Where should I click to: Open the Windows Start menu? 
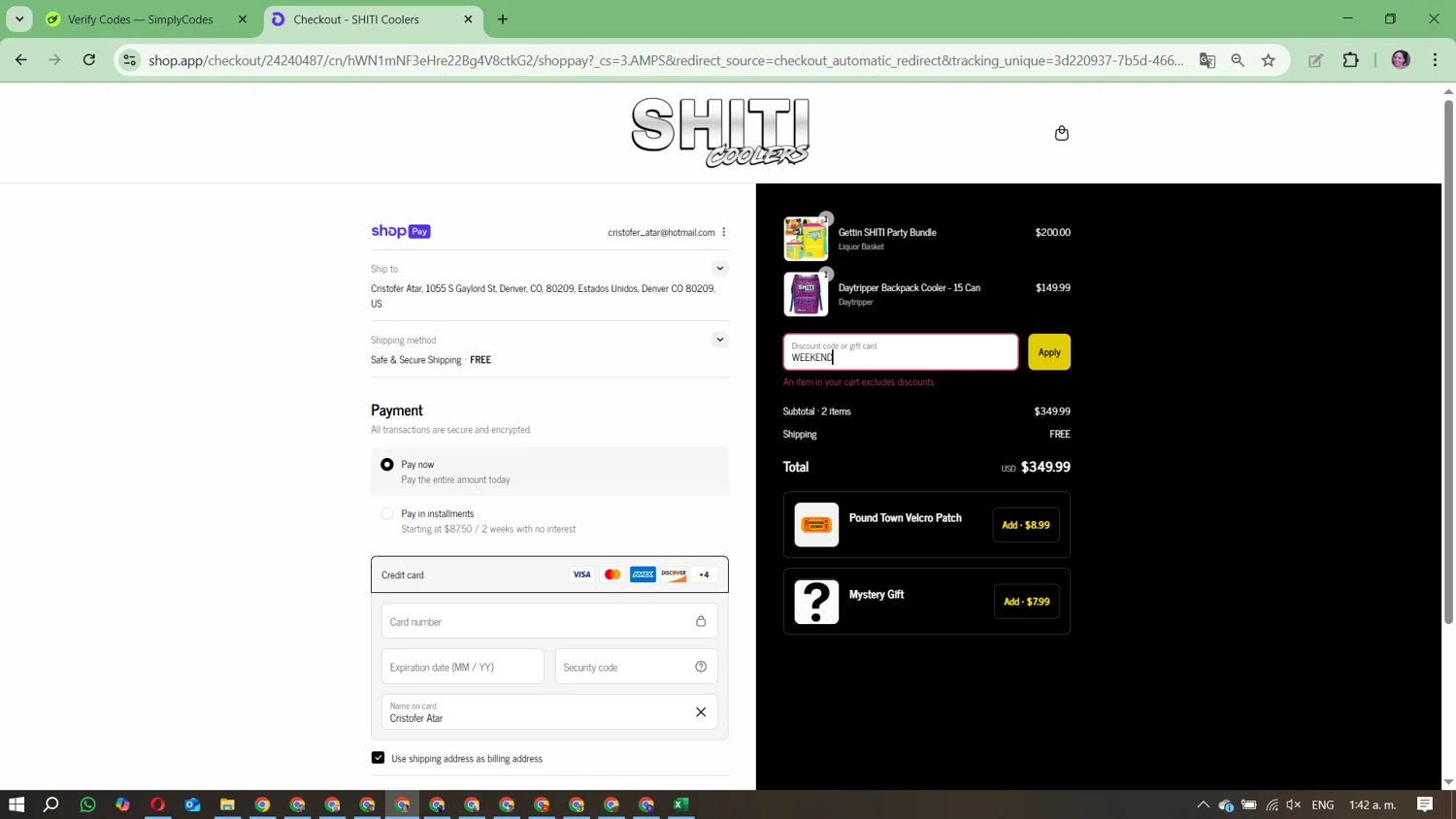(x=17, y=804)
